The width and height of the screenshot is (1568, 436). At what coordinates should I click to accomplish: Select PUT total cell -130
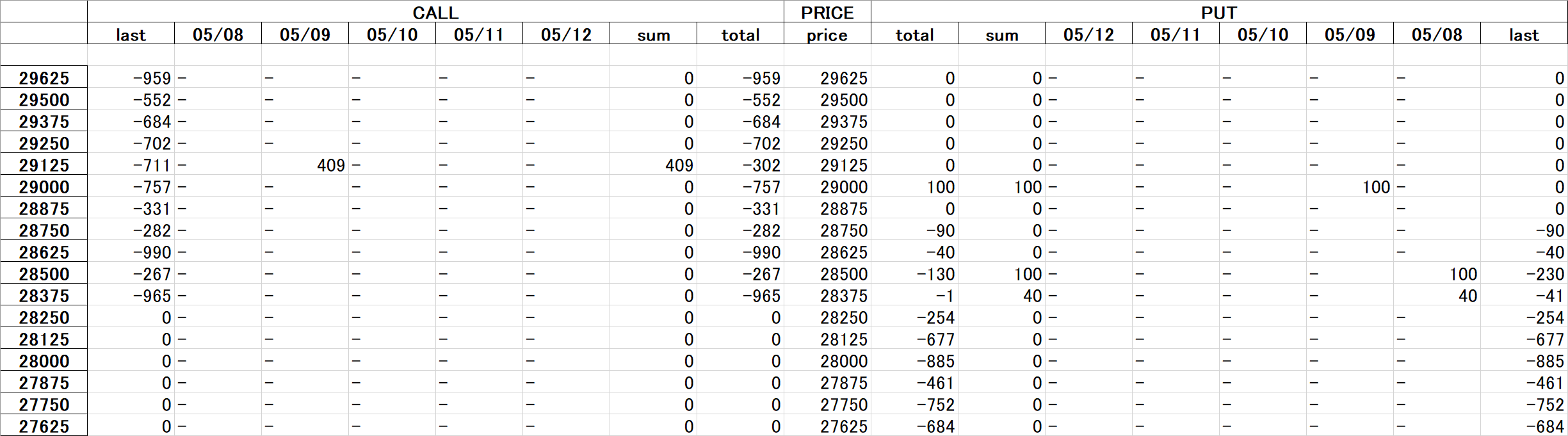pos(914,273)
